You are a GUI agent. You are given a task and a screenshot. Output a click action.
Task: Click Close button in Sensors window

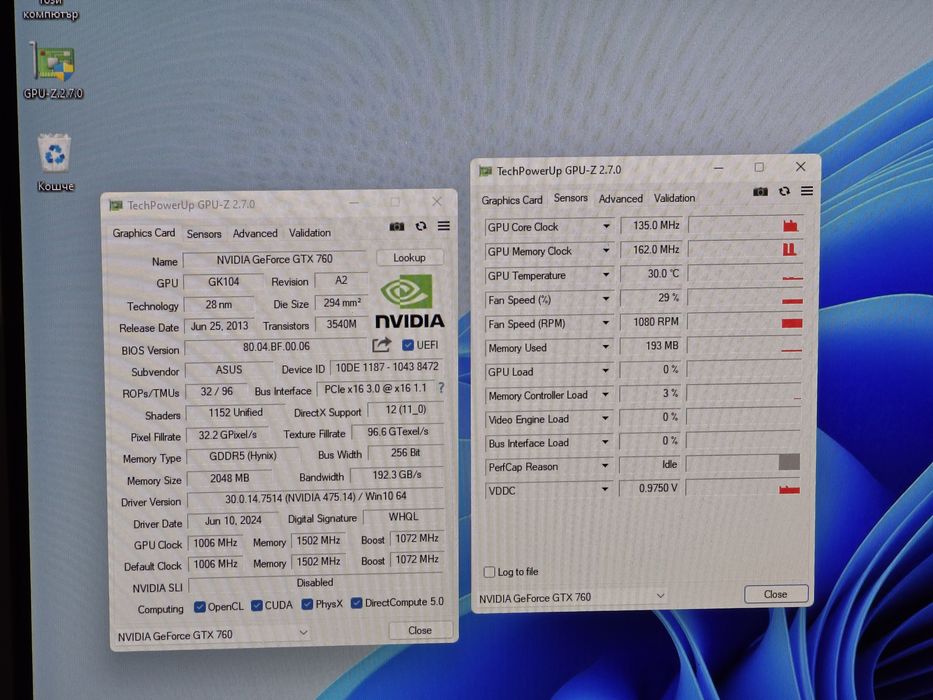(775, 594)
